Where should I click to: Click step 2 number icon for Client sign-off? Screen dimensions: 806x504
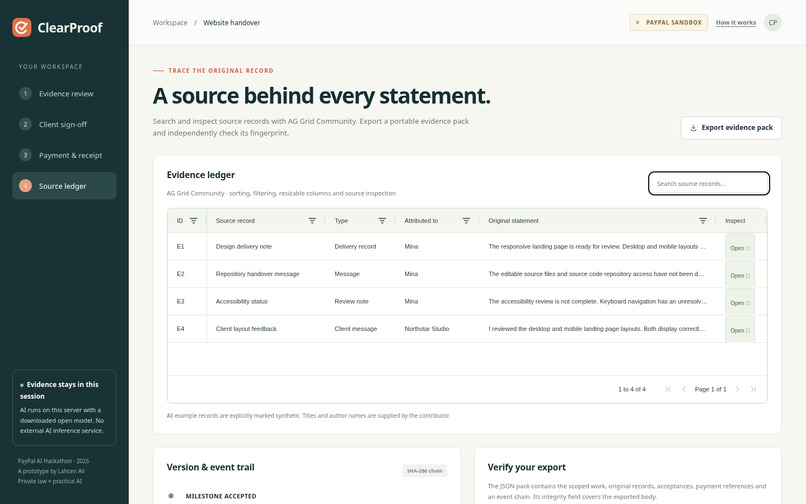point(25,124)
